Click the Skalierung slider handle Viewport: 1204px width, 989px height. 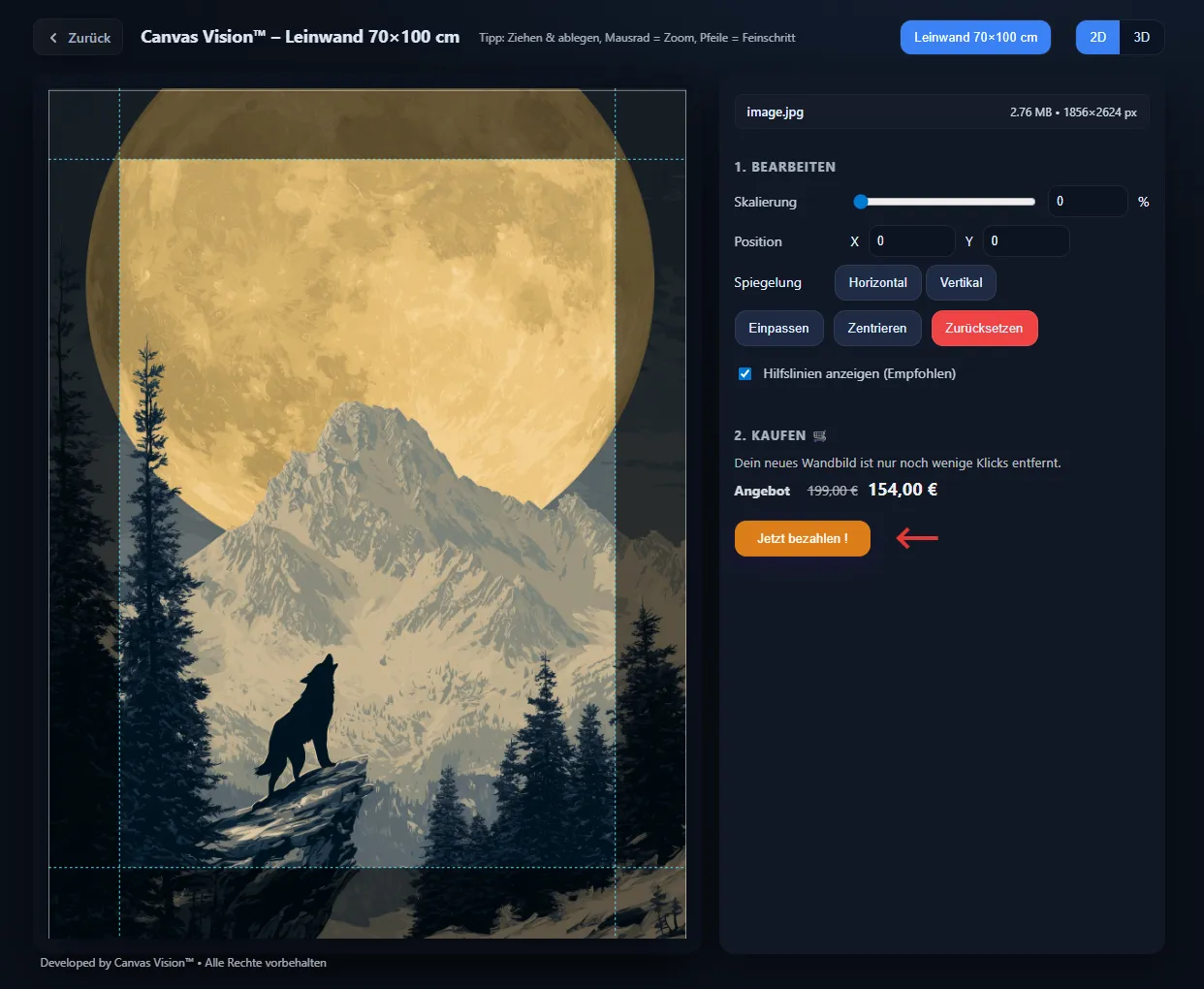point(860,202)
